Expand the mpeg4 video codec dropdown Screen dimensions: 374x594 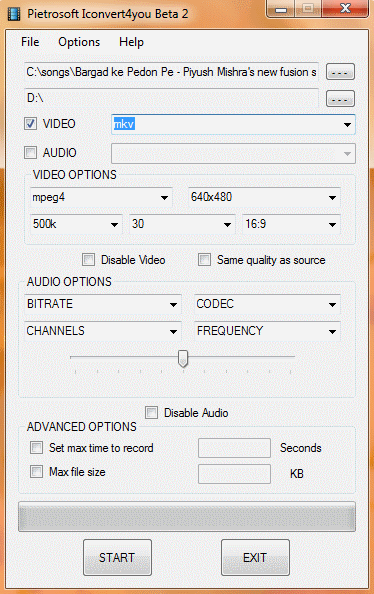(x=101, y=197)
